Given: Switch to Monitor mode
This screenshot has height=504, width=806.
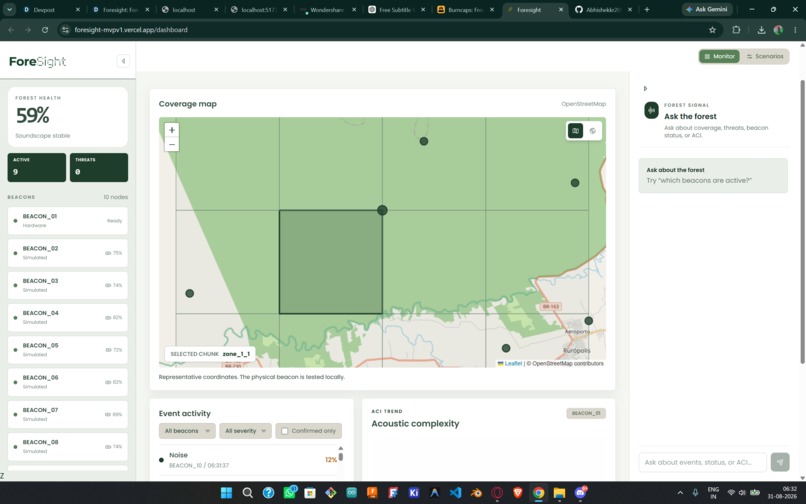Looking at the screenshot, I should pyautogui.click(x=719, y=57).
